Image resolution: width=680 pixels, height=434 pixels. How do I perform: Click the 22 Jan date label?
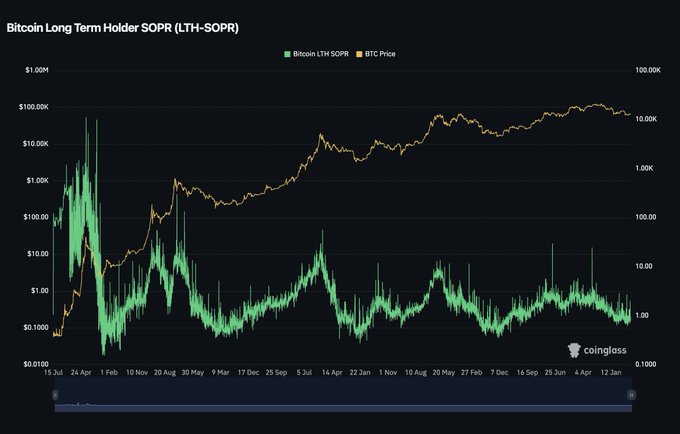click(360, 372)
